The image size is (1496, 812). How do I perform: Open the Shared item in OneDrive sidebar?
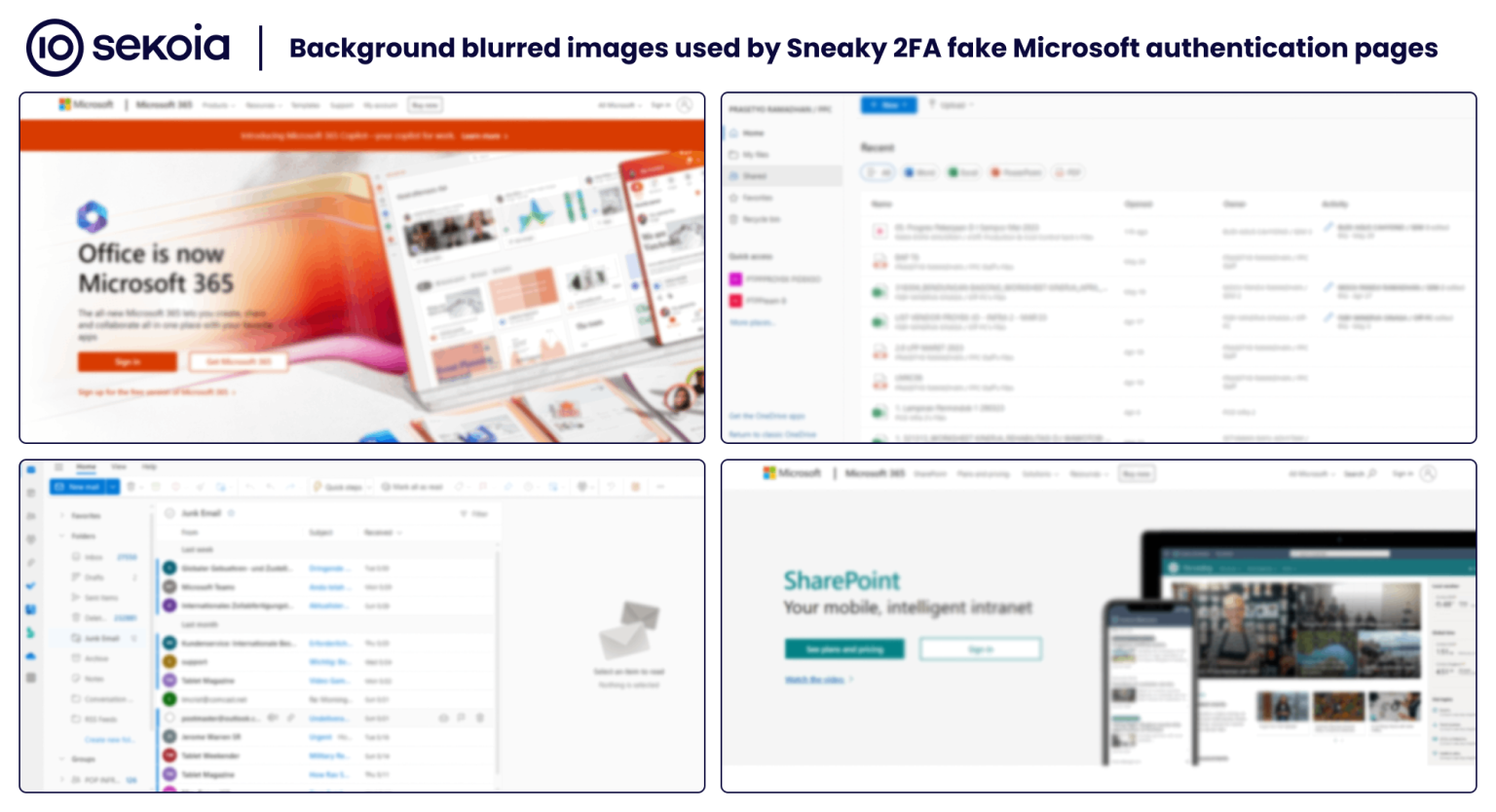[x=755, y=176]
